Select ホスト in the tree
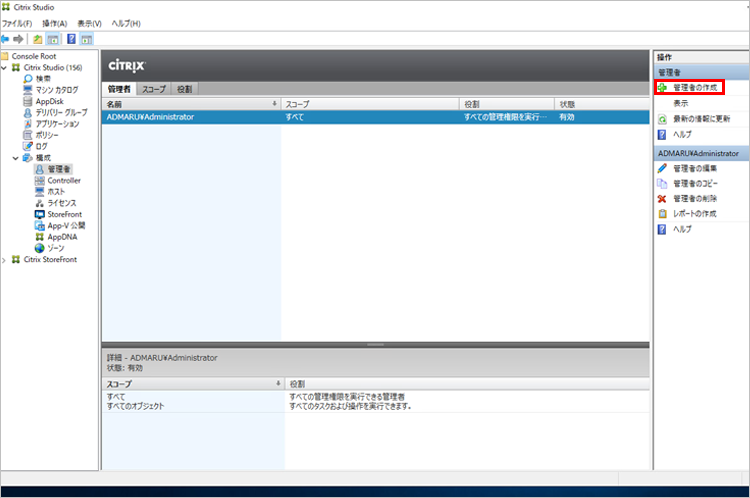750x498 pixels. point(56,191)
